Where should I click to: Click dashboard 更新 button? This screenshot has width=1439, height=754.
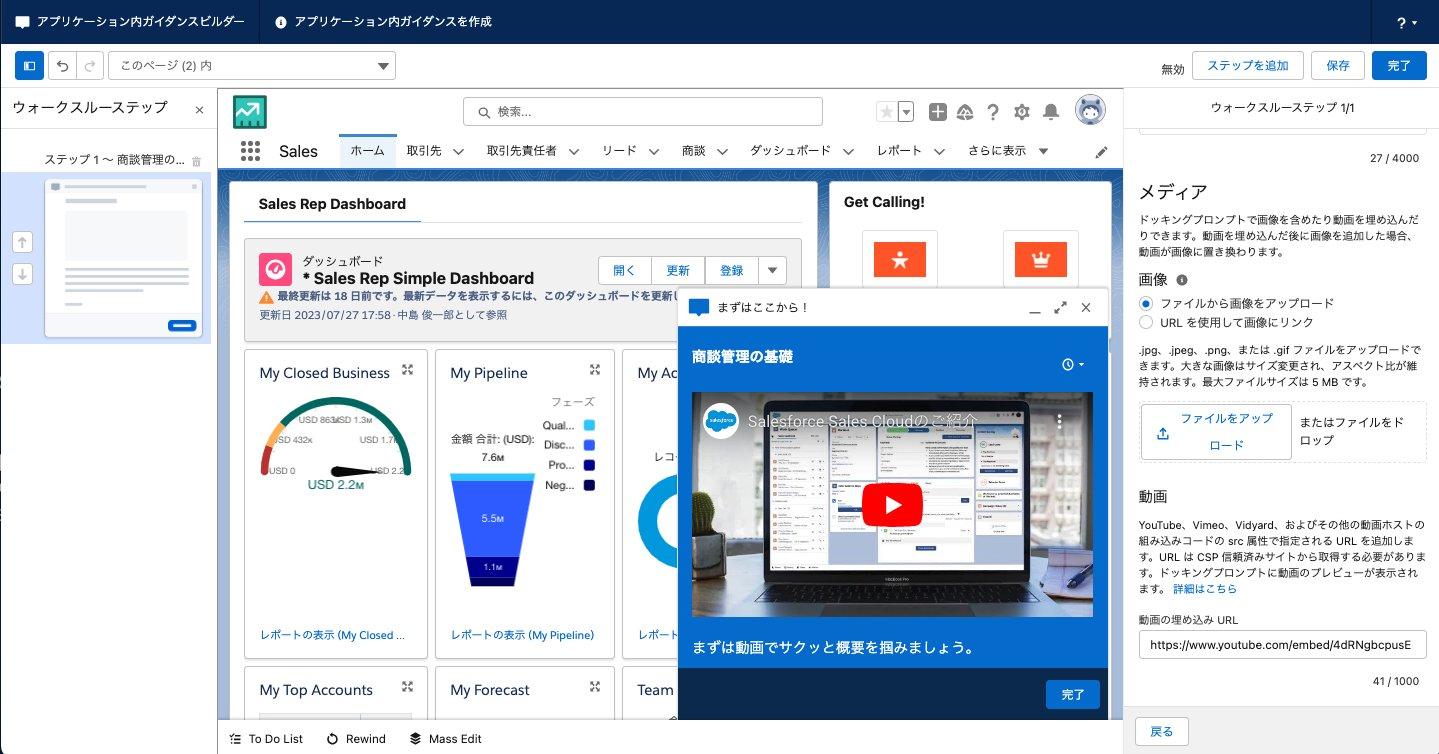click(678, 270)
